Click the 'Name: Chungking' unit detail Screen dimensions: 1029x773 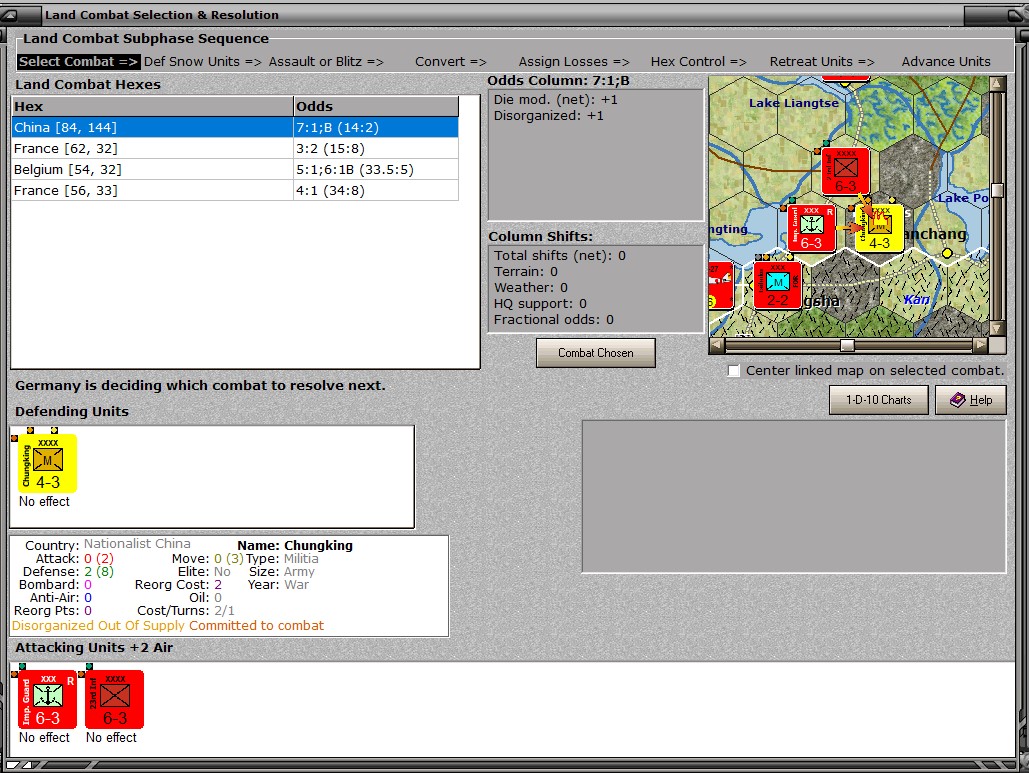tap(295, 545)
